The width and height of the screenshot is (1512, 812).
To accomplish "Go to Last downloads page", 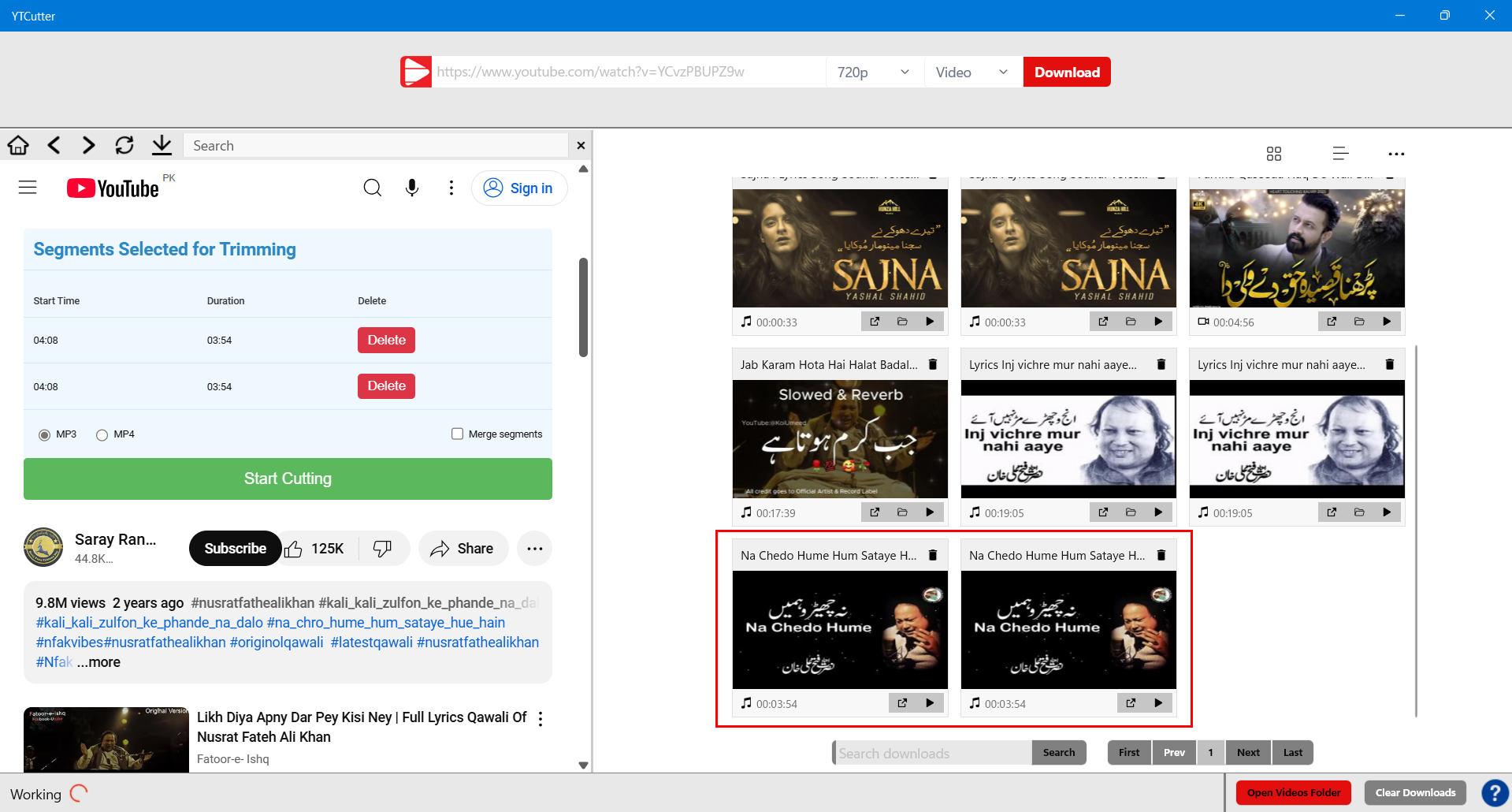I will point(1292,753).
